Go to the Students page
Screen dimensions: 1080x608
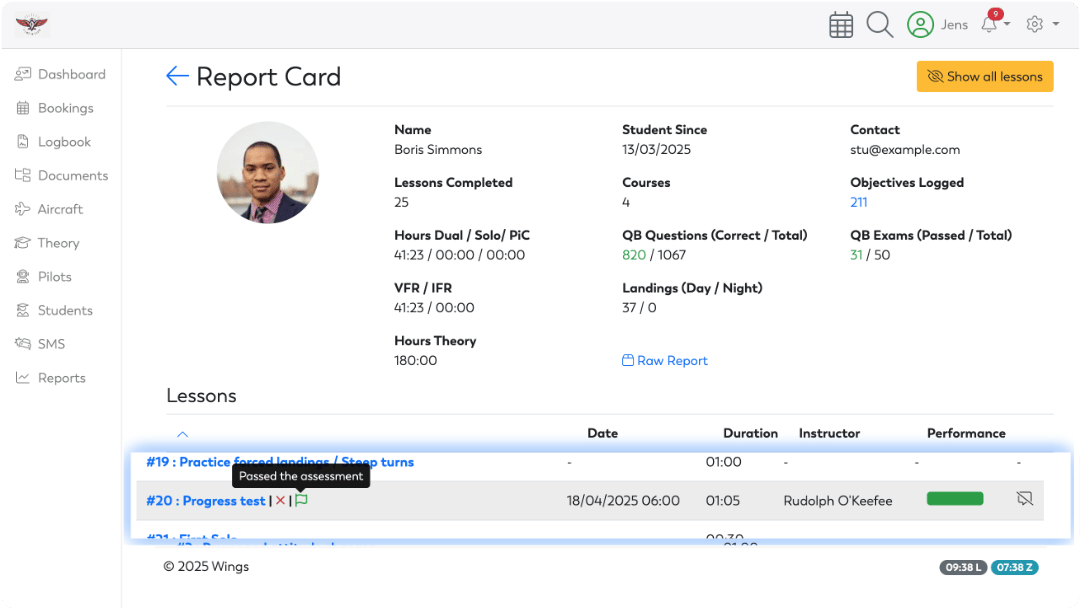point(64,310)
